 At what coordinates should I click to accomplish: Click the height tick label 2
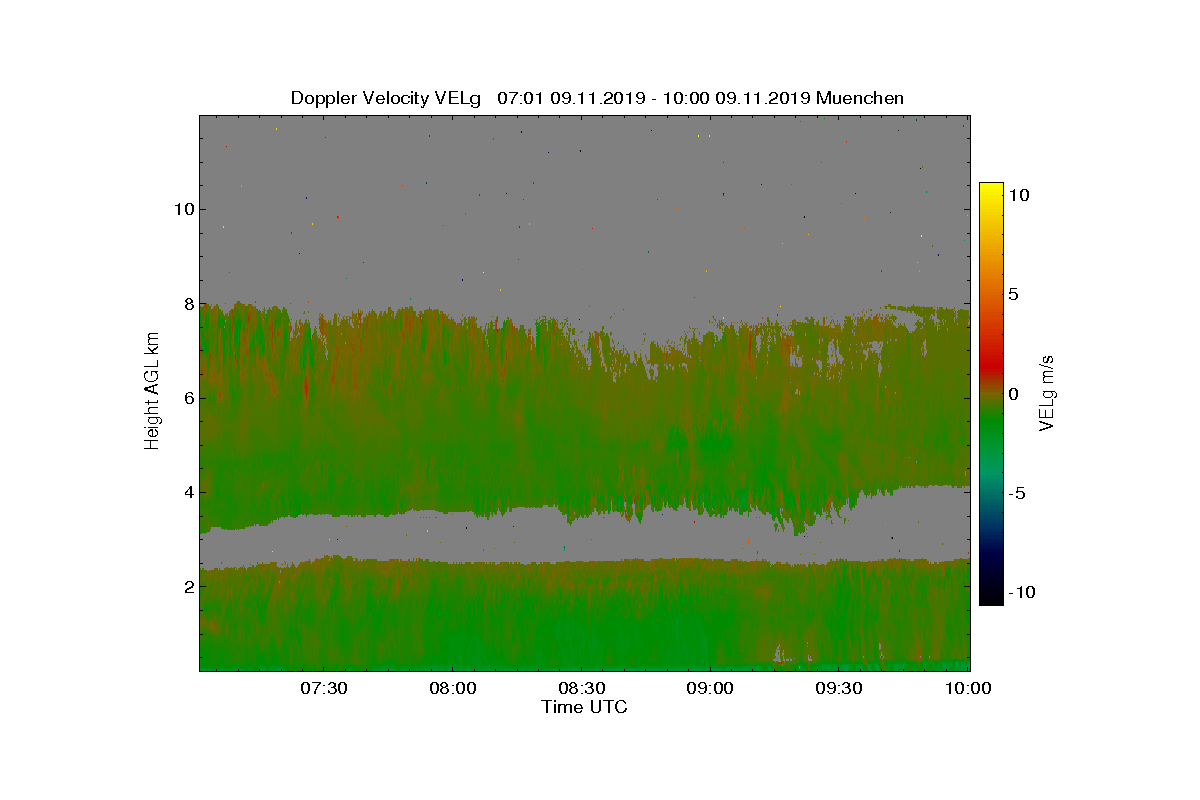click(188, 586)
